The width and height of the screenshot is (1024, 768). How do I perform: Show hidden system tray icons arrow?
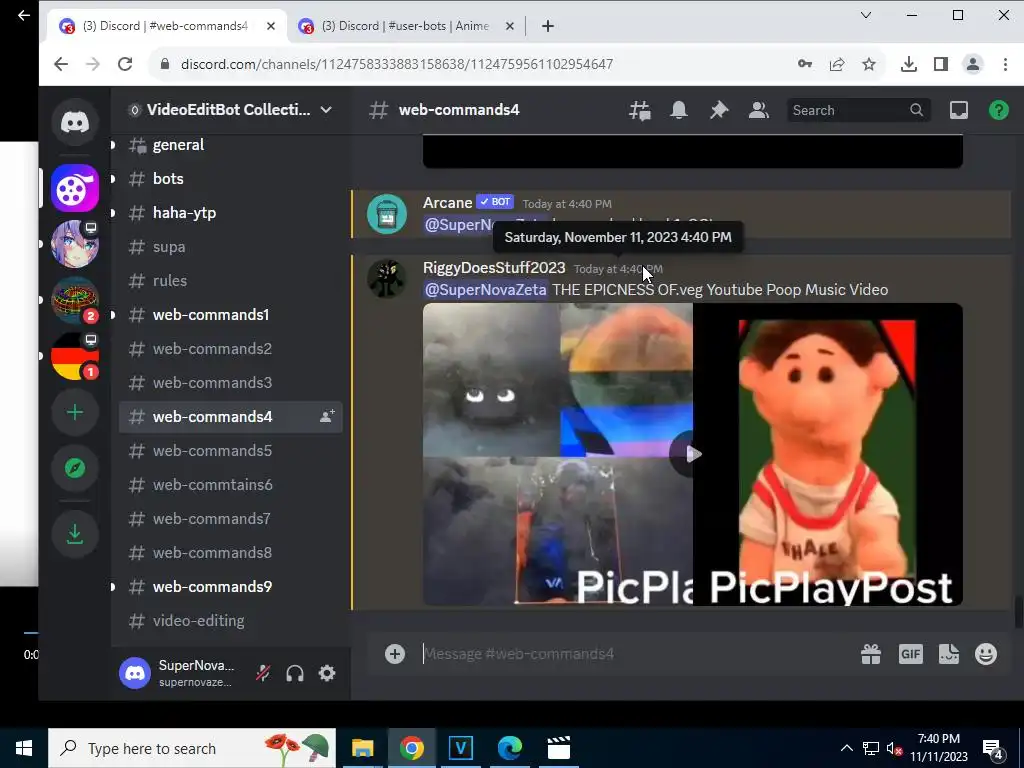846,748
